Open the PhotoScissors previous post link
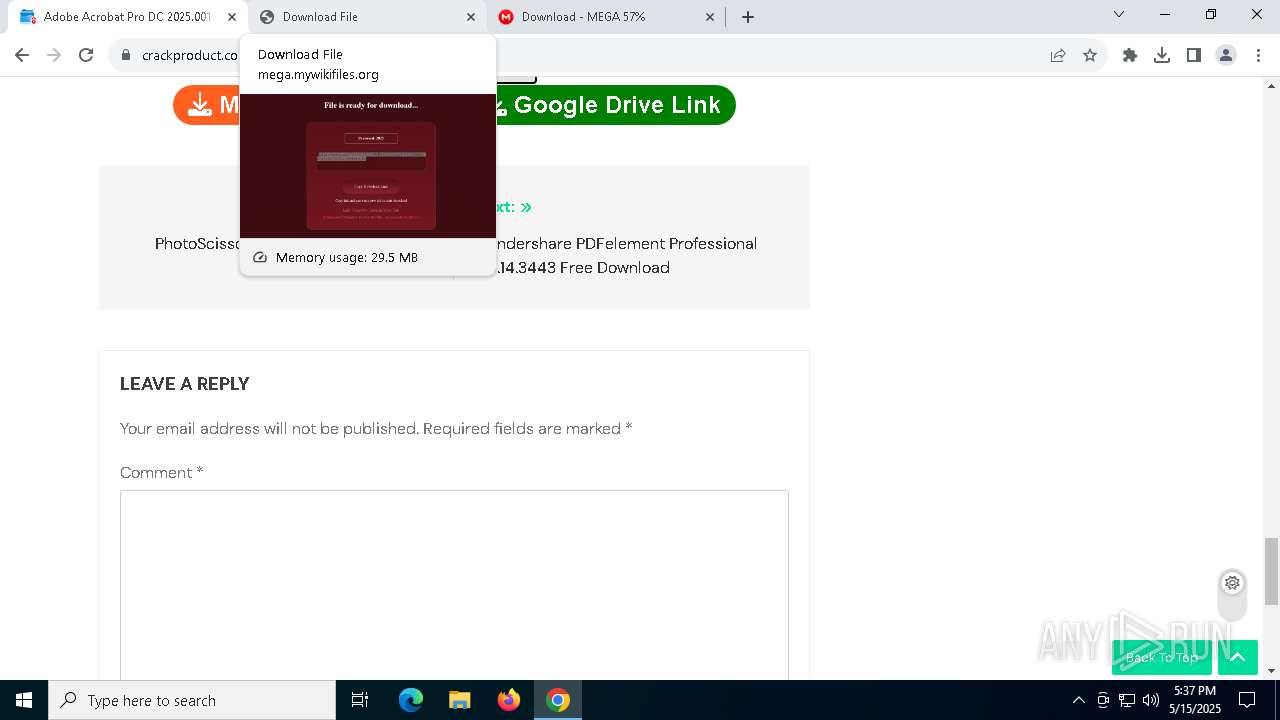The image size is (1280, 720). coord(197,243)
